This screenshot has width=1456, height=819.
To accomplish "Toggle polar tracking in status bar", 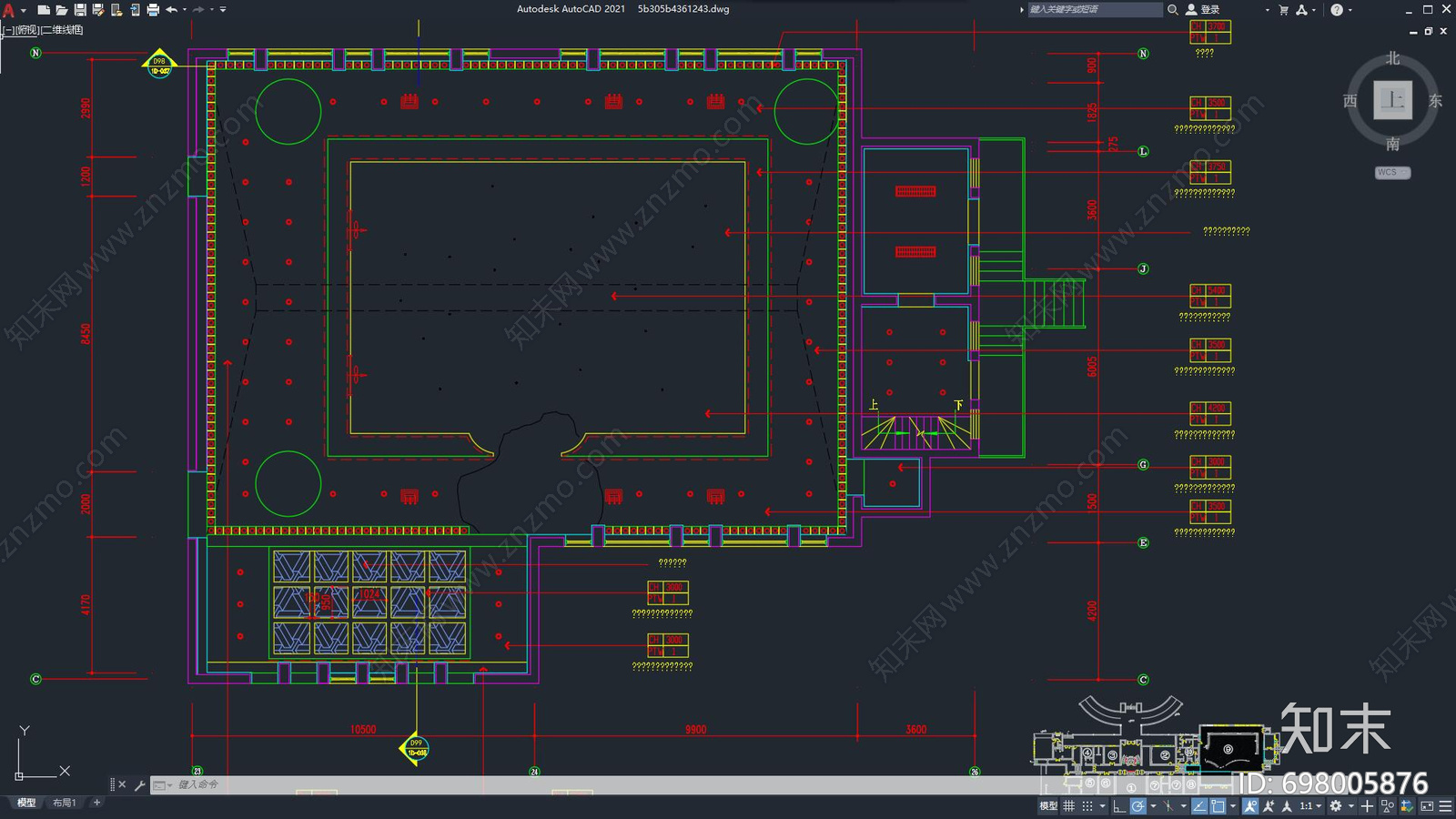I will pos(1138,805).
